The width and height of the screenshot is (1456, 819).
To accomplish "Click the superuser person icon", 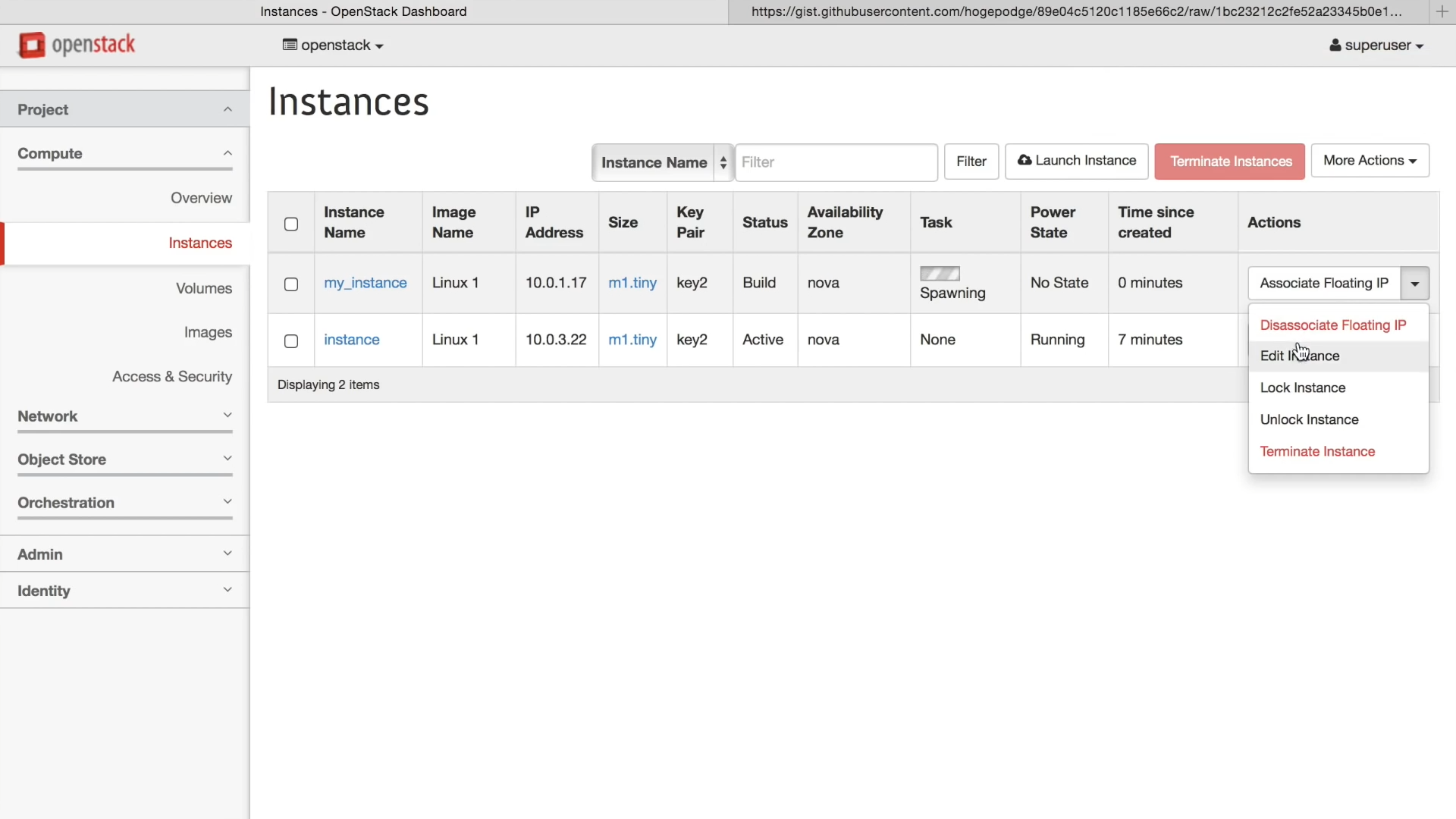I will pyautogui.click(x=1335, y=45).
